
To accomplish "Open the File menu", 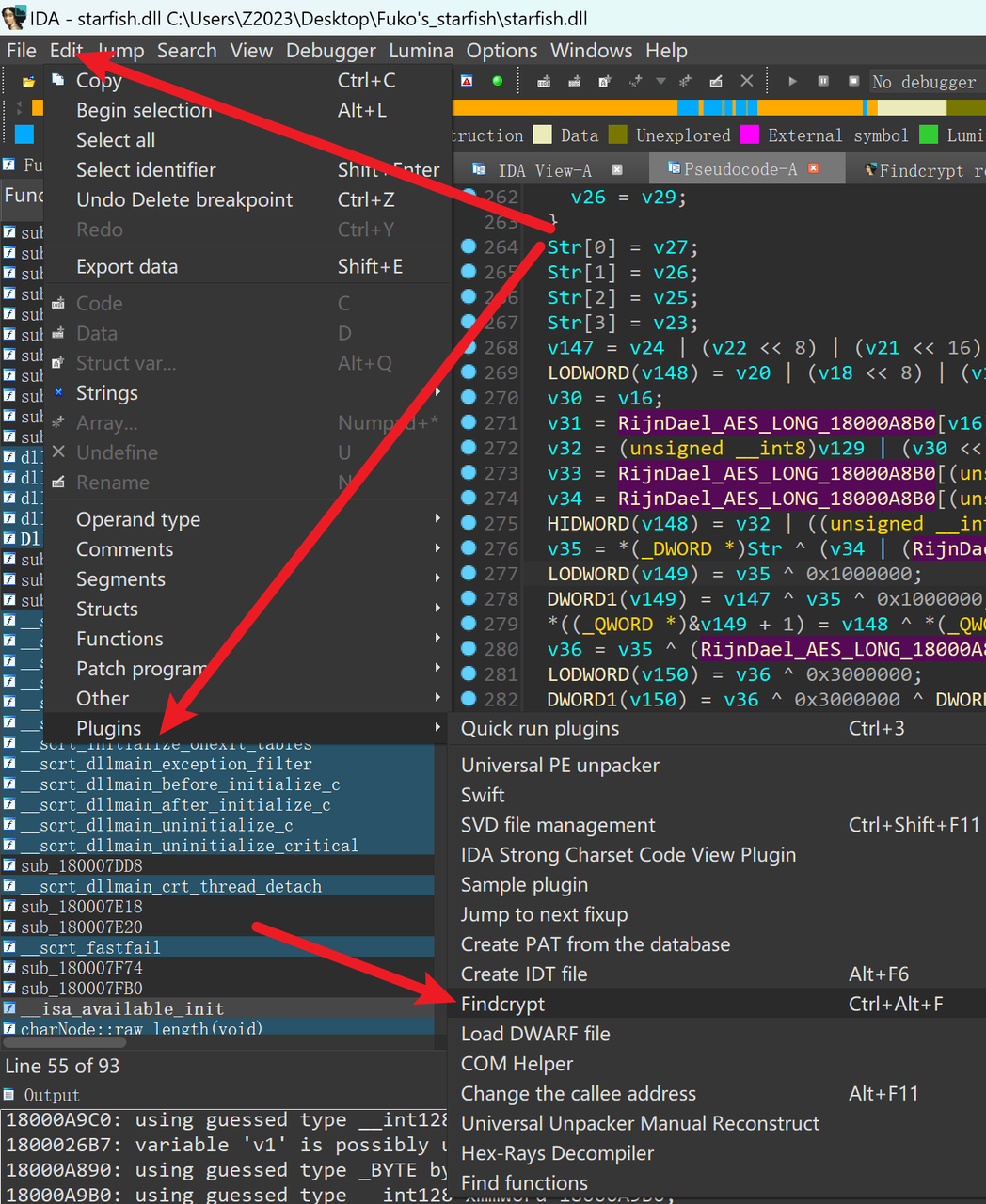I will [x=22, y=51].
